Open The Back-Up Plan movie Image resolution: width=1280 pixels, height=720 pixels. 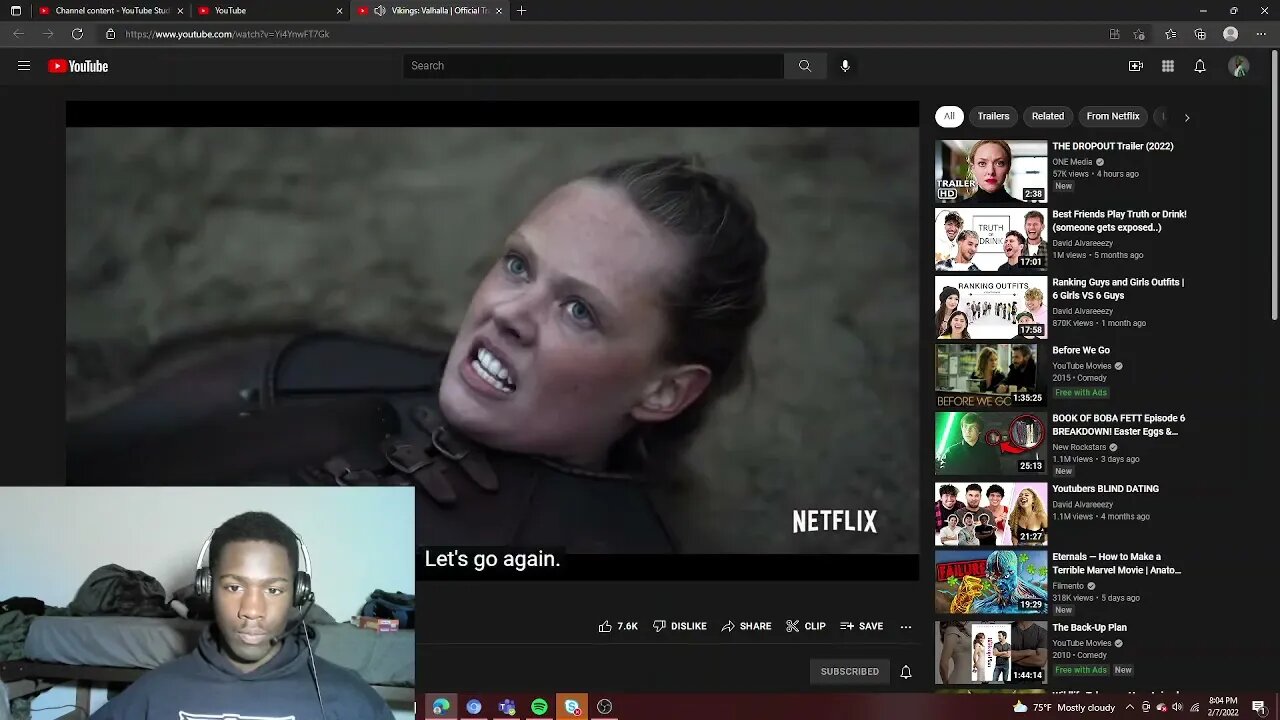coord(1089,628)
